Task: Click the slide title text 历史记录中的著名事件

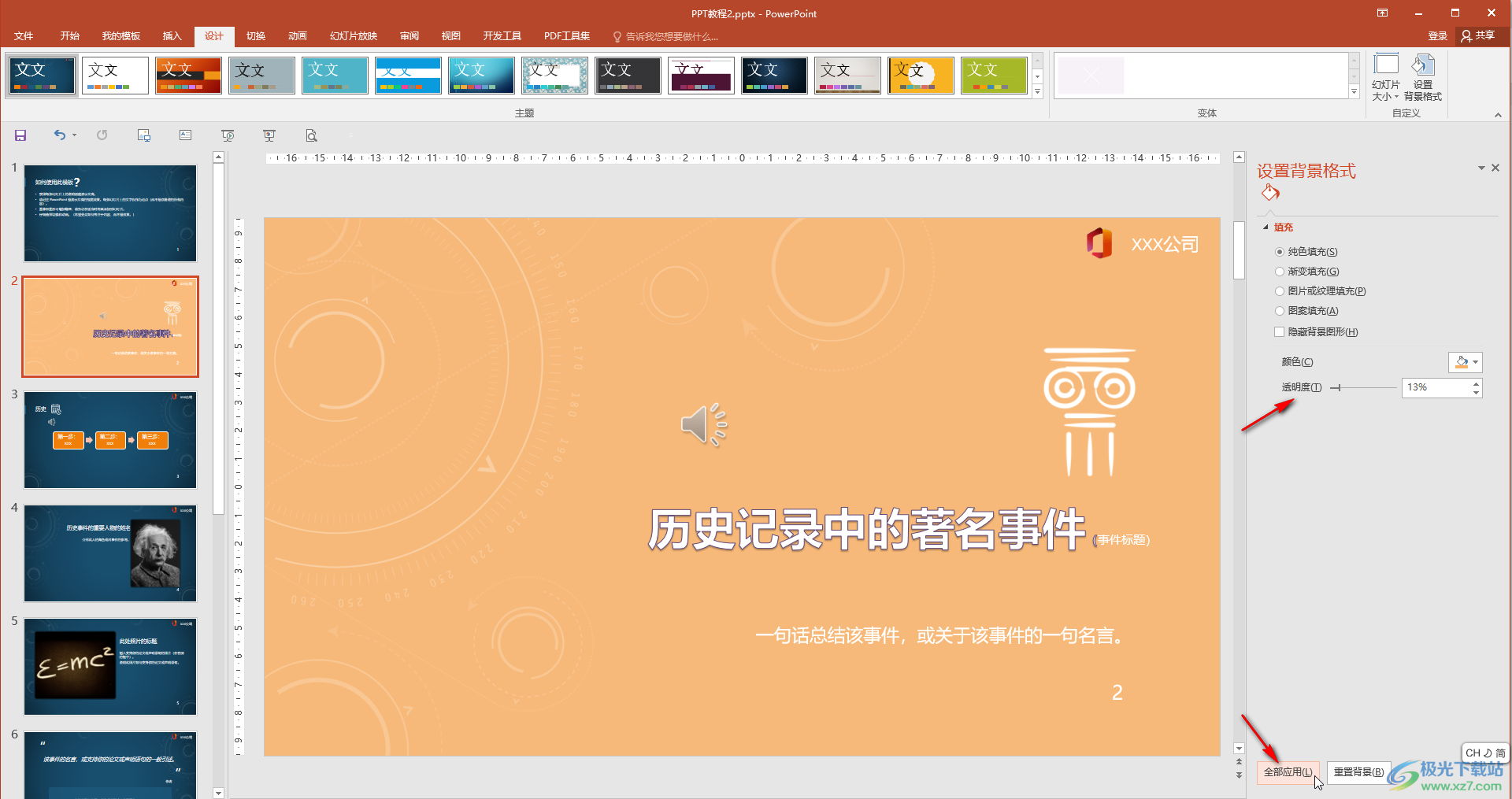Action: point(867,530)
